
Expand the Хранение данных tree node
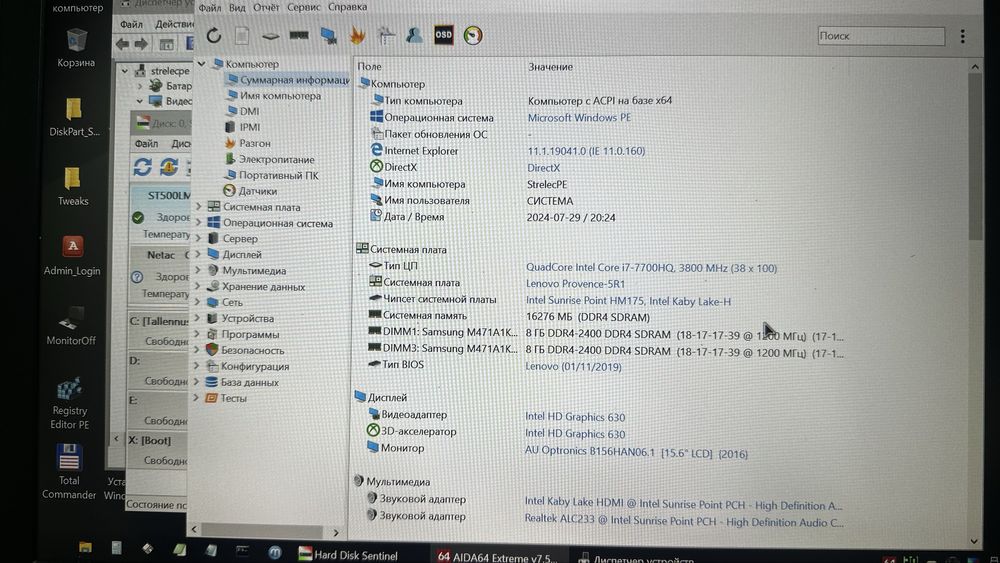(197, 286)
